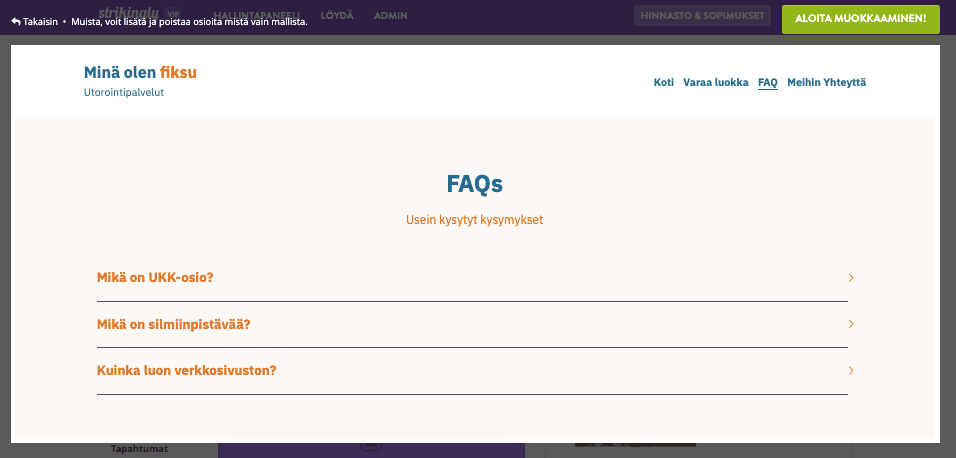Open the HALLINTAPANEELI menu item
Viewport: 956px width, 458px height.
pos(257,16)
